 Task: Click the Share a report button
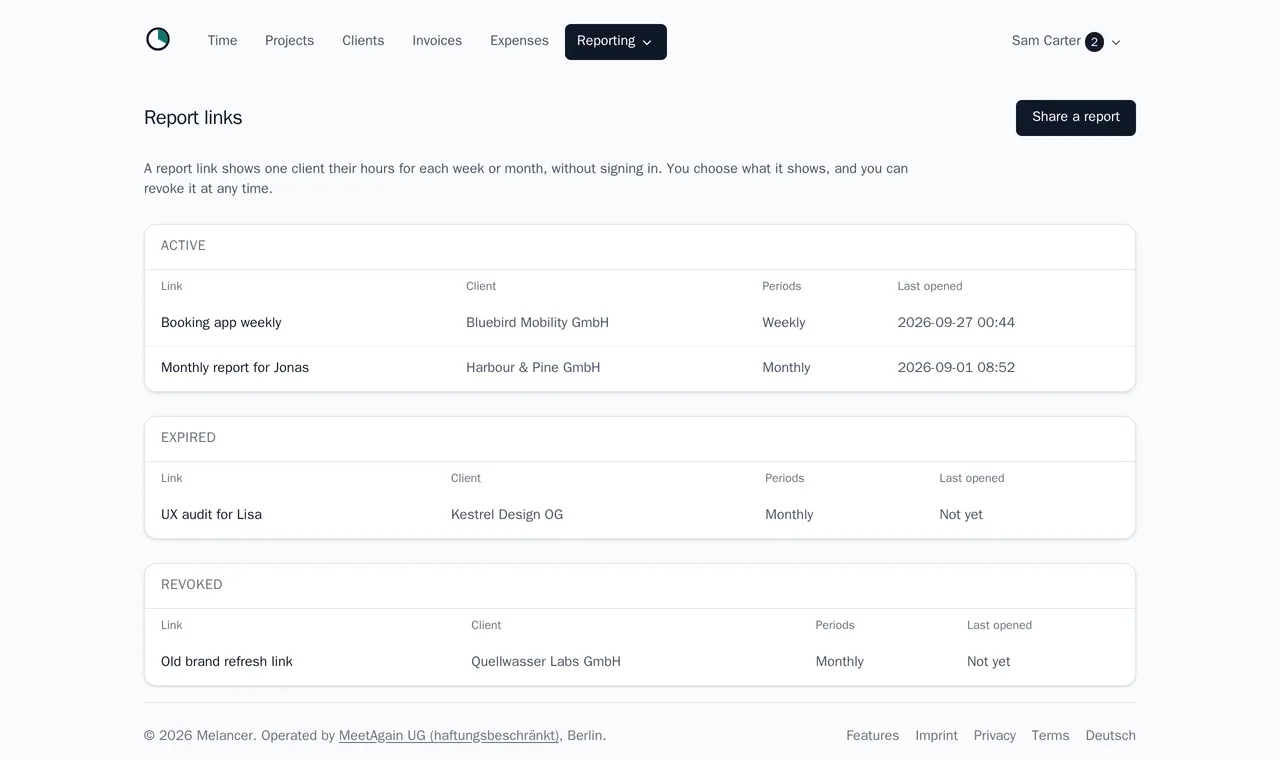coord(1076,118)
